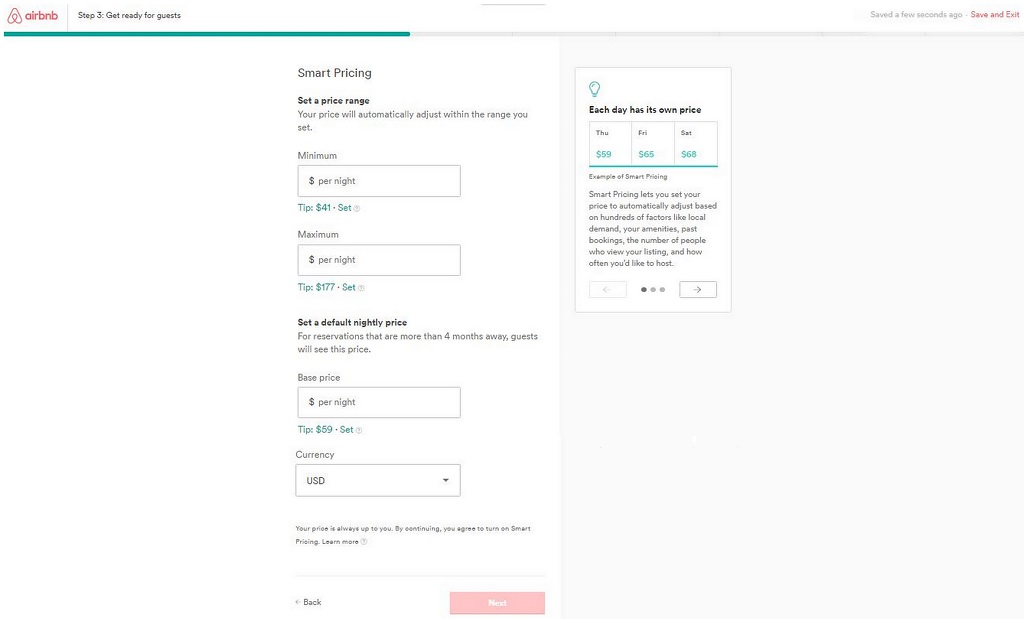This screenshot has width=1024, height=619.
Task: Open the Currency USD dropdown
Action: pos(378,481)
